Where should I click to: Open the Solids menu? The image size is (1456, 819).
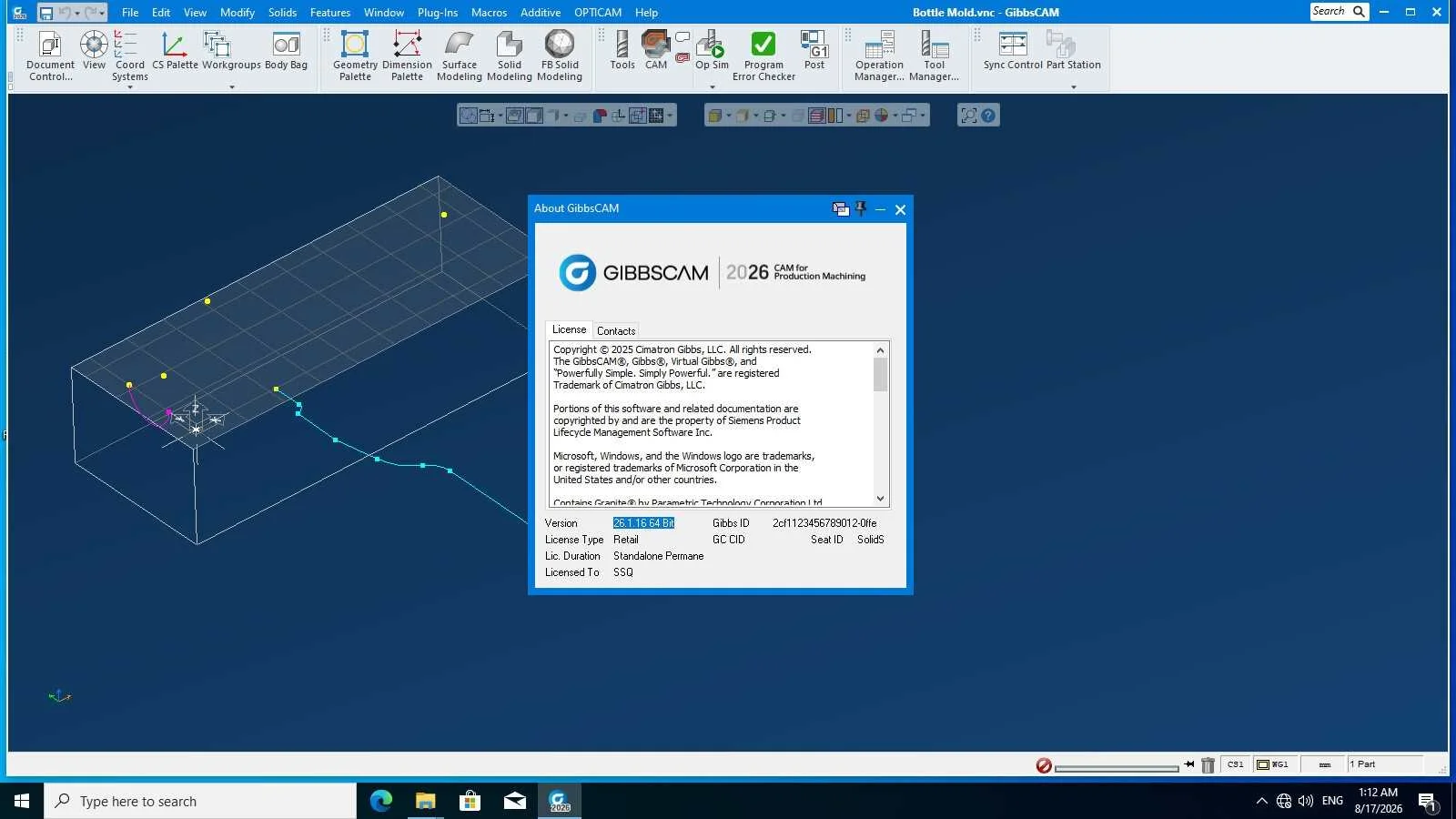pyautogui.click(x=282, y=13)
